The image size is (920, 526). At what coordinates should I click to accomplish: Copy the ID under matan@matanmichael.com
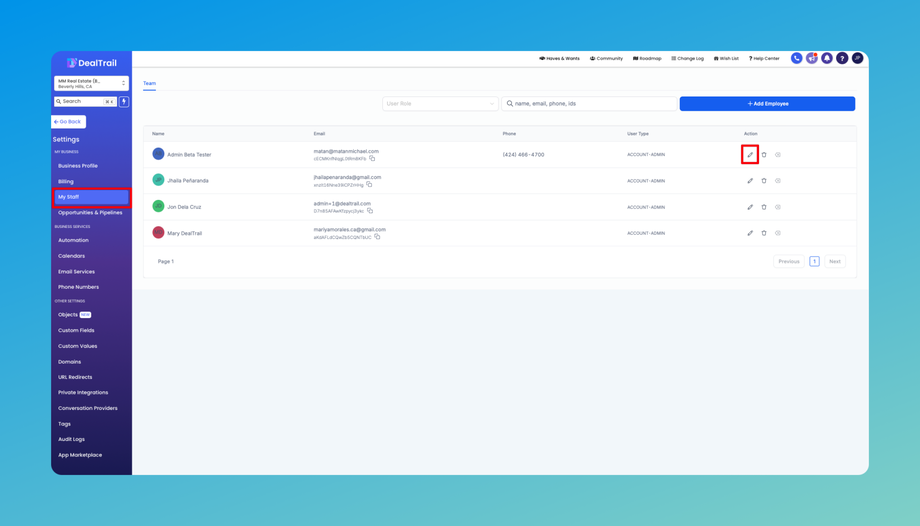click(x=372, y=159)
